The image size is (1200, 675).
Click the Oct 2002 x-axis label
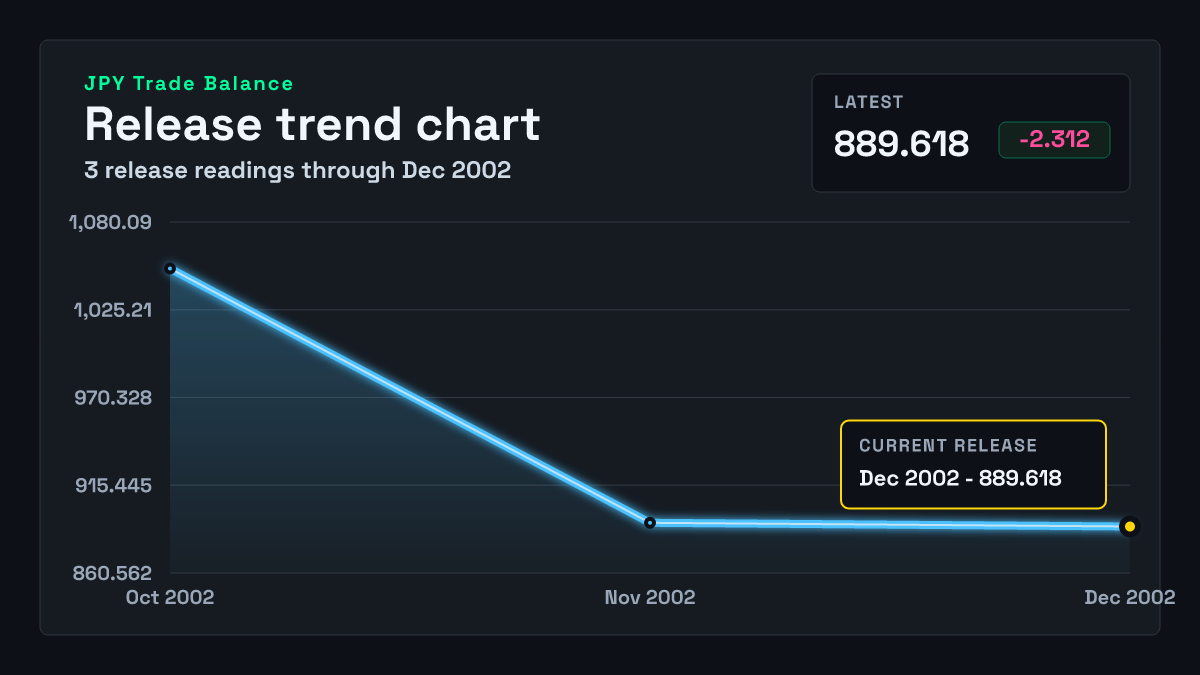pyautogui.click(x=170, y=597)
